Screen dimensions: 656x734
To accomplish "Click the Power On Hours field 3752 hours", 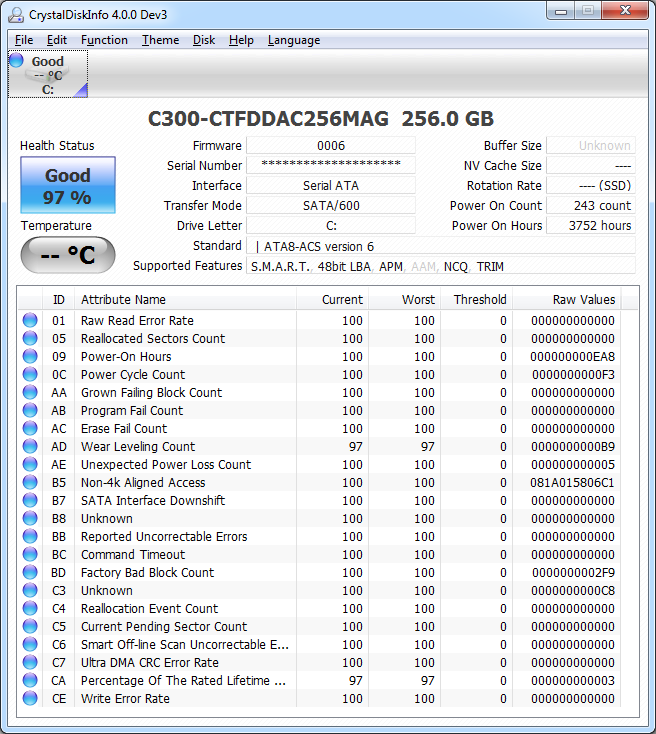I will coord(591,226).
